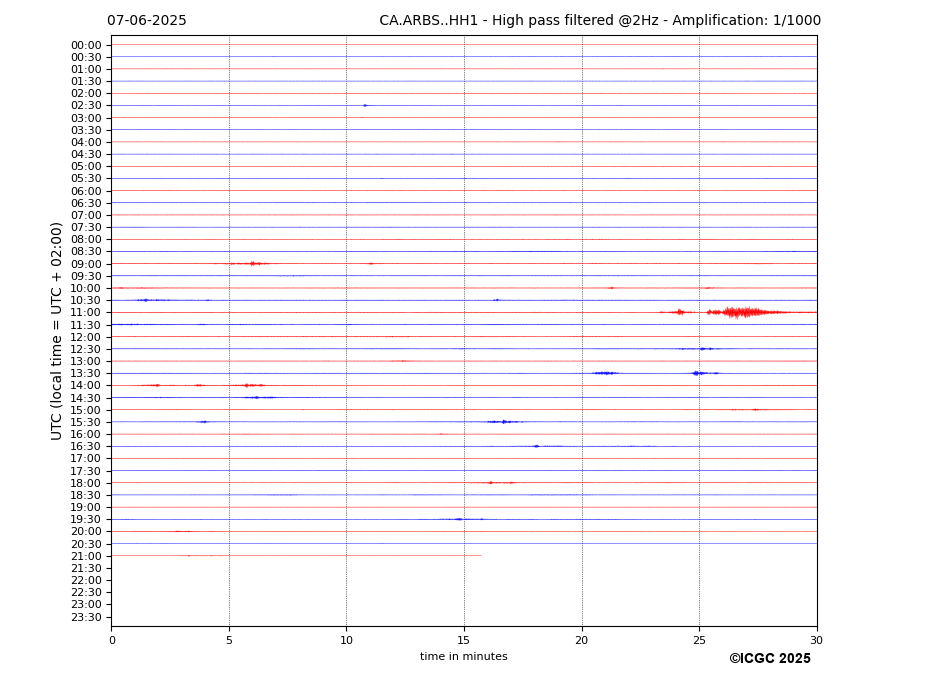Click the 16:30 time row label
The height and width of the screenshot is (696, 927).
(86, 446)
